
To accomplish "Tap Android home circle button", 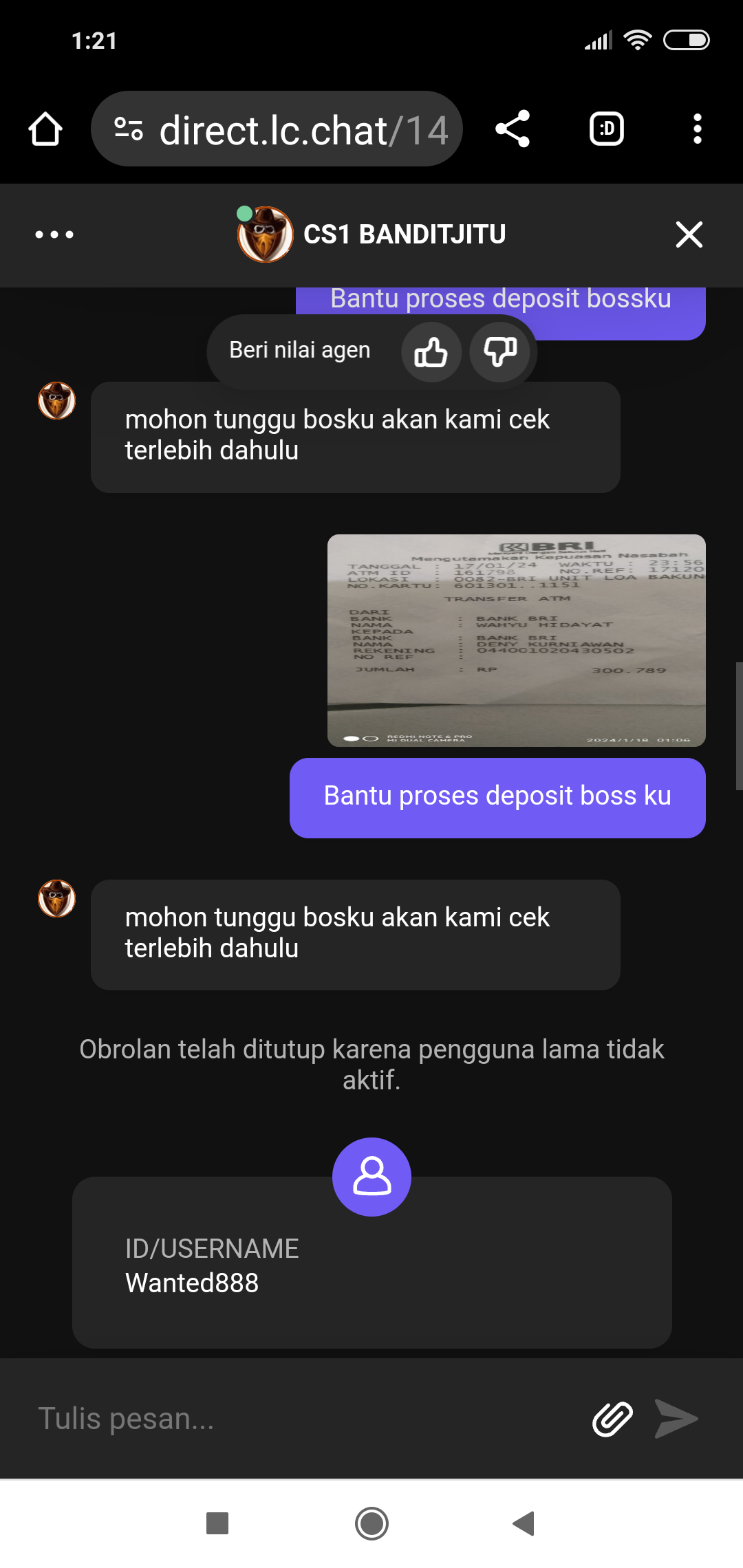I will coord(371,1523).
